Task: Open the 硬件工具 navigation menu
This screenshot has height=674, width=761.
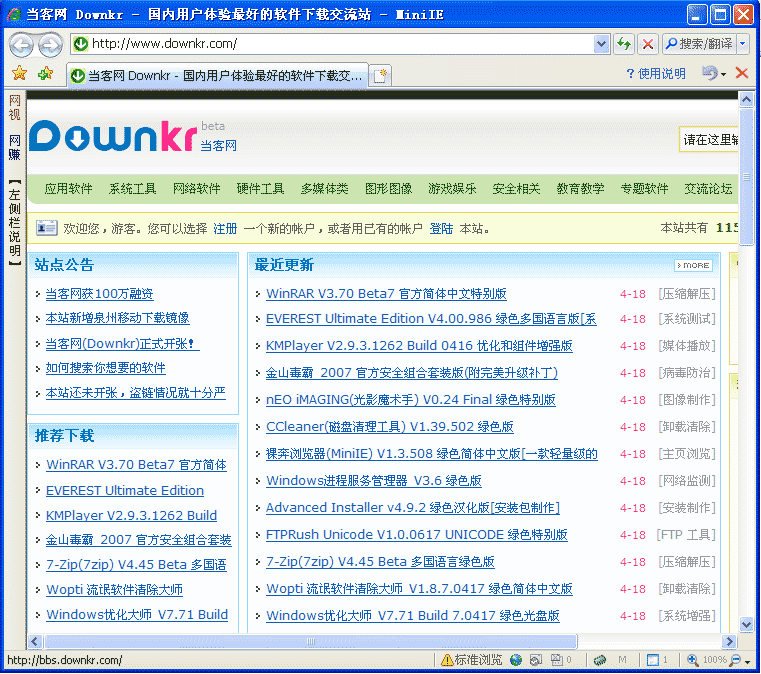Action: point(260,188)
